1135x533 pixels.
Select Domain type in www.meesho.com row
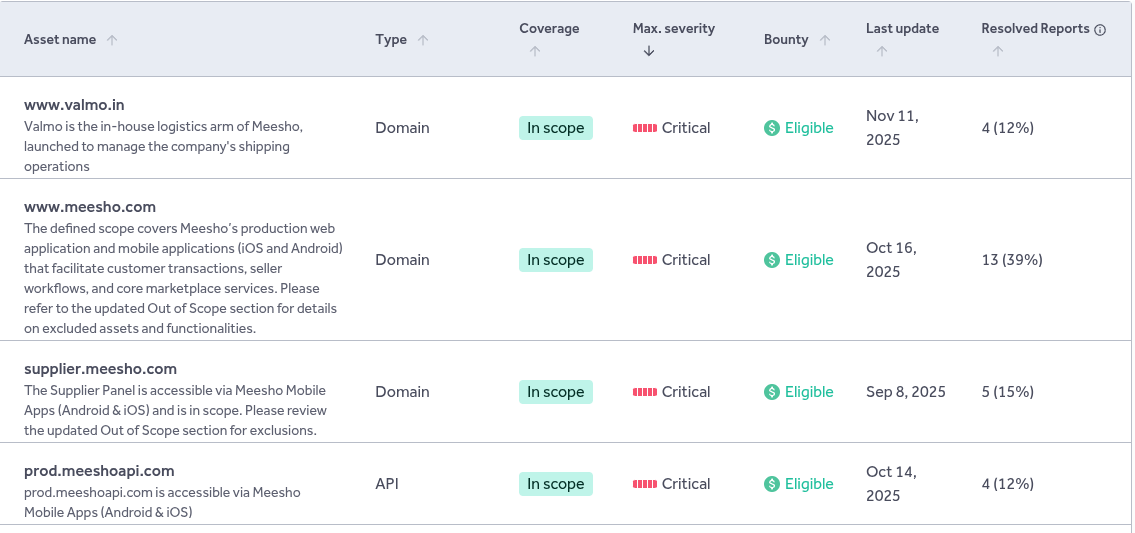tap(402, 260)
